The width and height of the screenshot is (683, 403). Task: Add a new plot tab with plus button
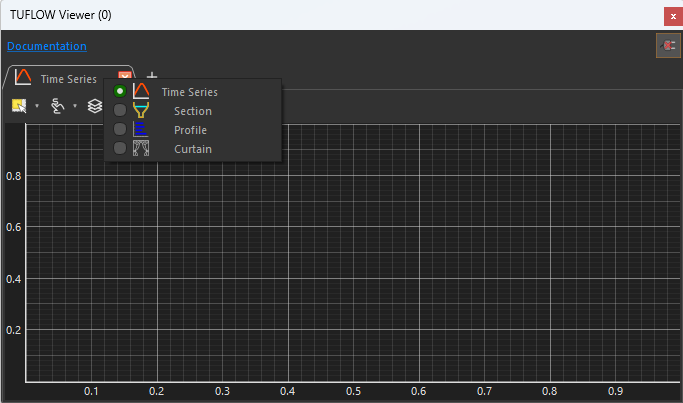pyautogui.click(x=152, y=76)
